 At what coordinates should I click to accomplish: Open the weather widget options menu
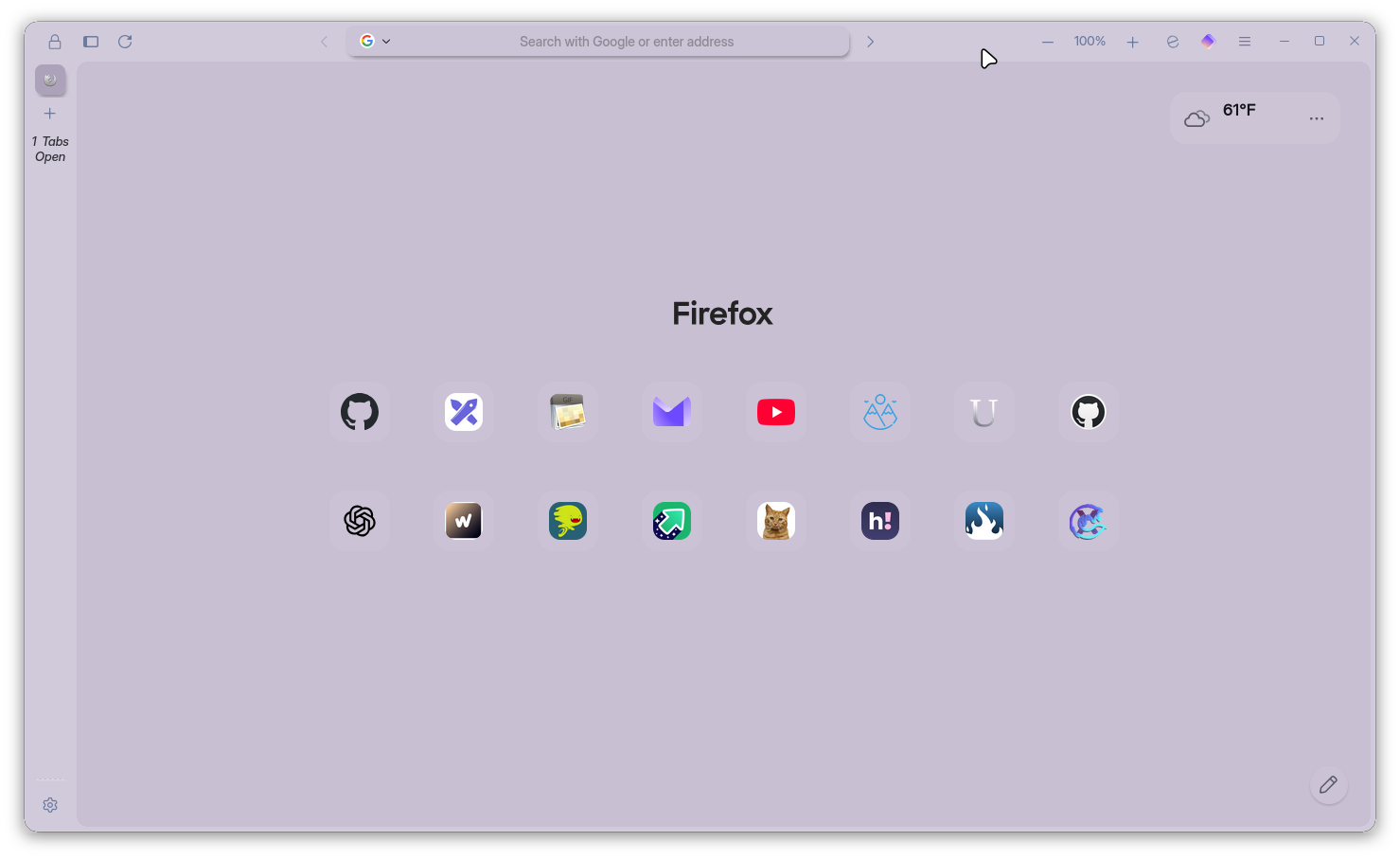[x=1316, y=119]
